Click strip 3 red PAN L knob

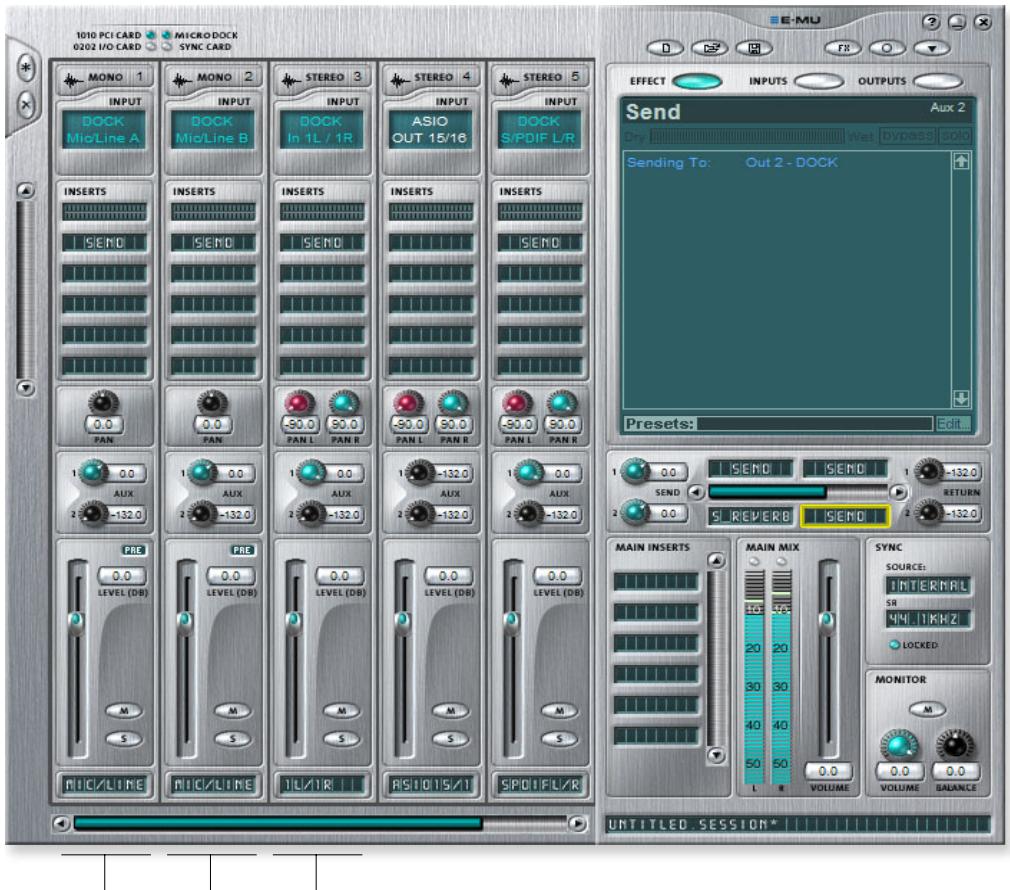tap(298, 403)
